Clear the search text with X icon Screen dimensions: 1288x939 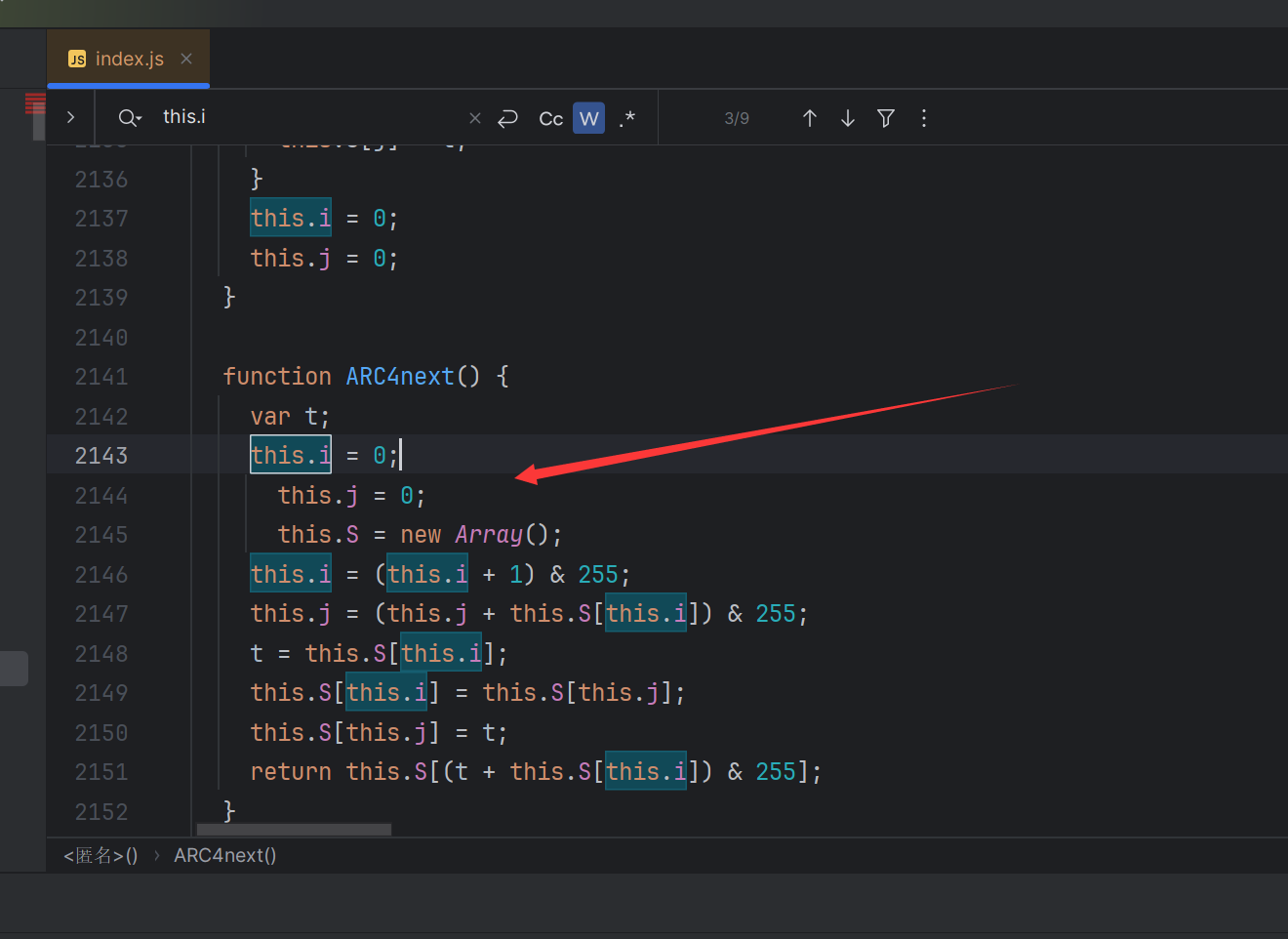475,118
